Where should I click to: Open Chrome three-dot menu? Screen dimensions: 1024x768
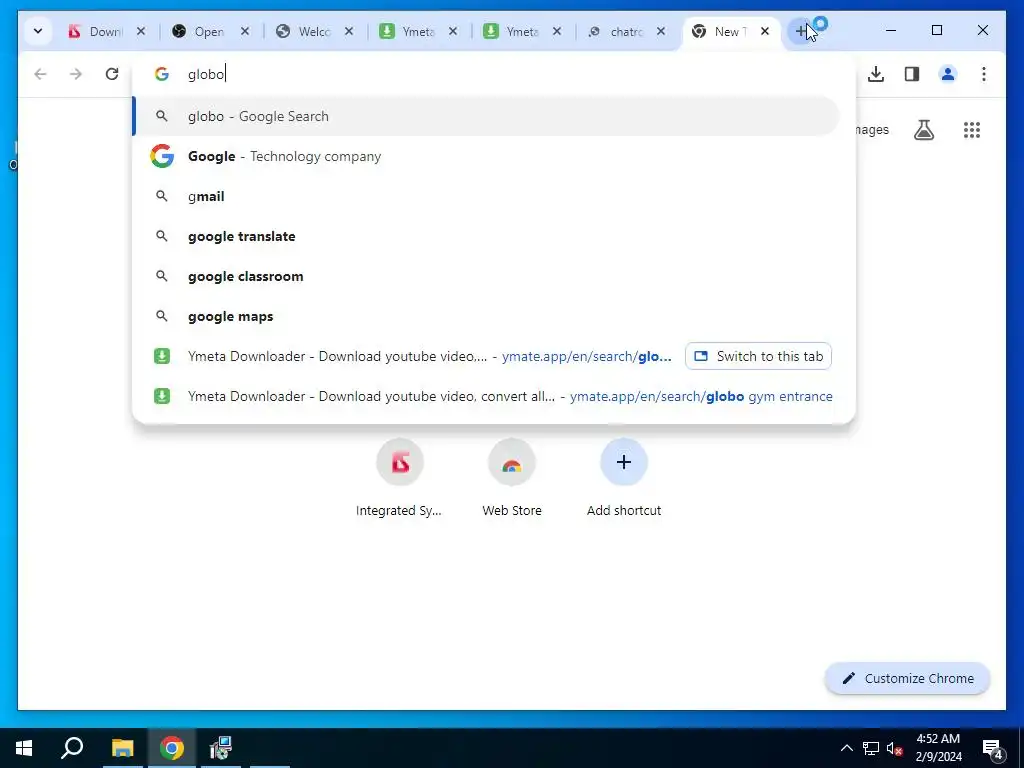click(984, 74)
